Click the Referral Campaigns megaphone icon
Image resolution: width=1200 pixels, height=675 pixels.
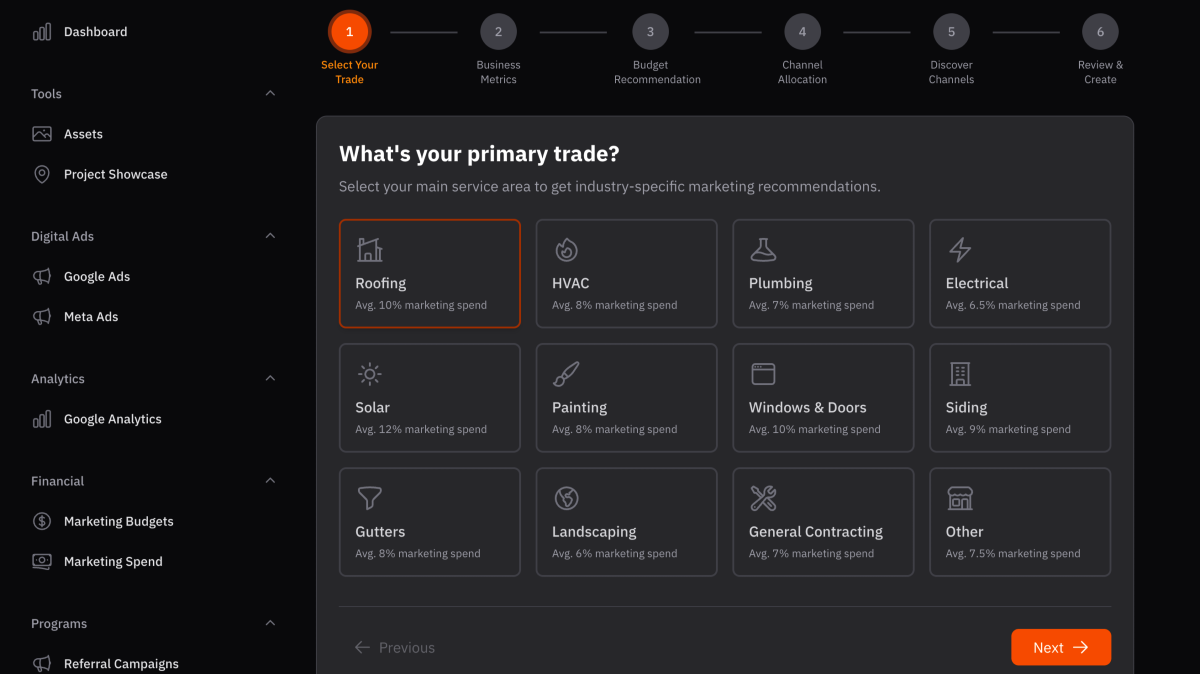coord(42,664)
